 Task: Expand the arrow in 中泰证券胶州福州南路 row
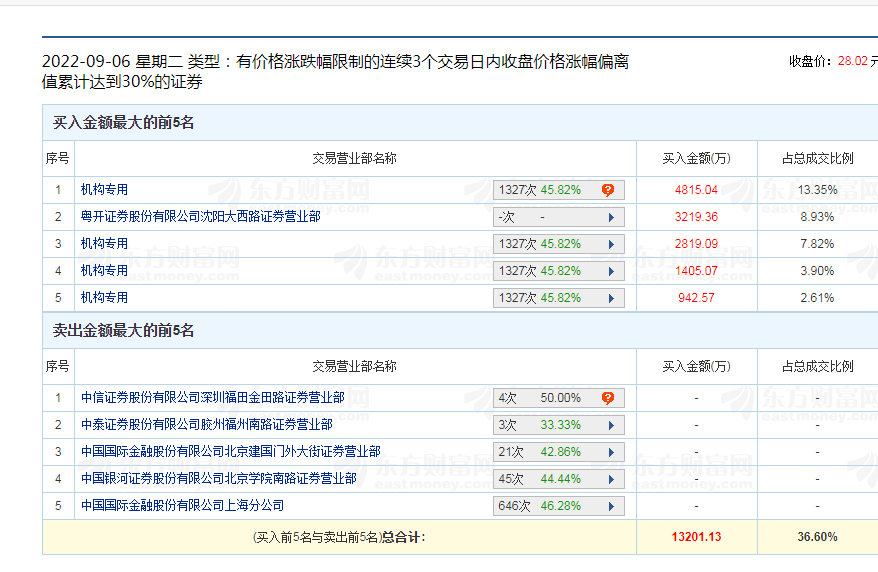coord(611,425)
